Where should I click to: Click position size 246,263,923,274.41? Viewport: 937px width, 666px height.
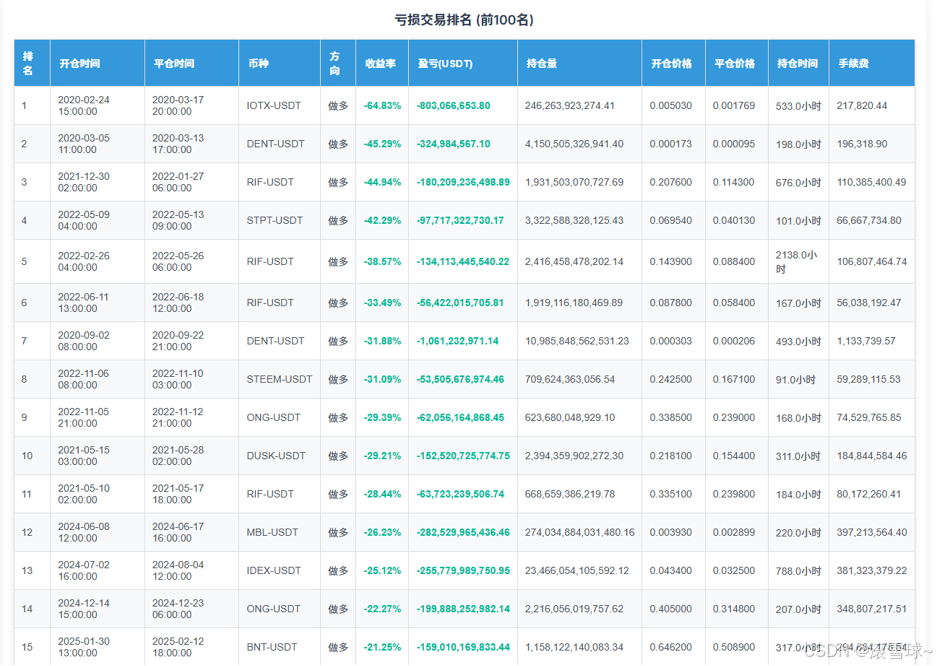coord(569,106)
